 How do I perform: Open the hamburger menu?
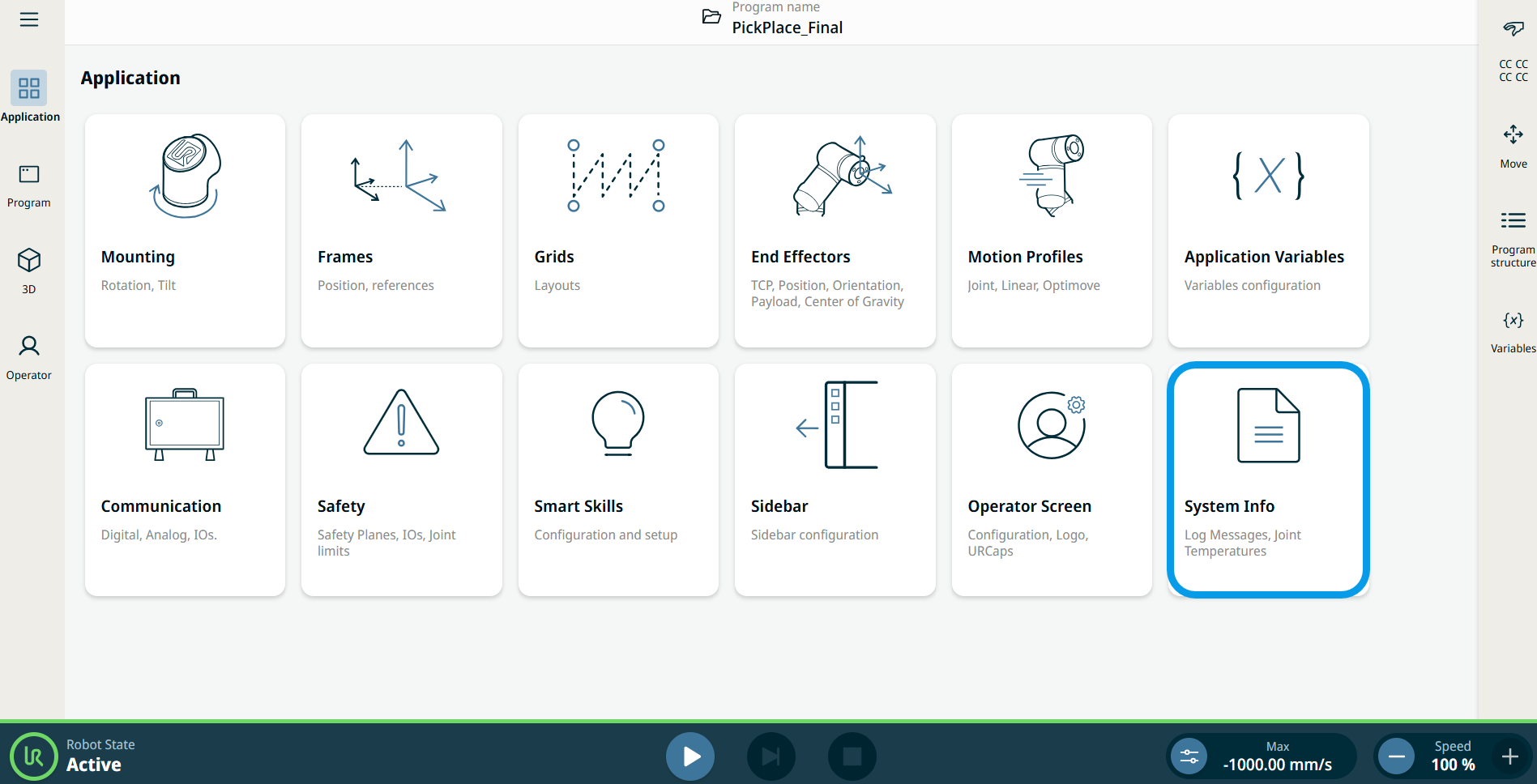pyautogui.click(x=29, y=19)
